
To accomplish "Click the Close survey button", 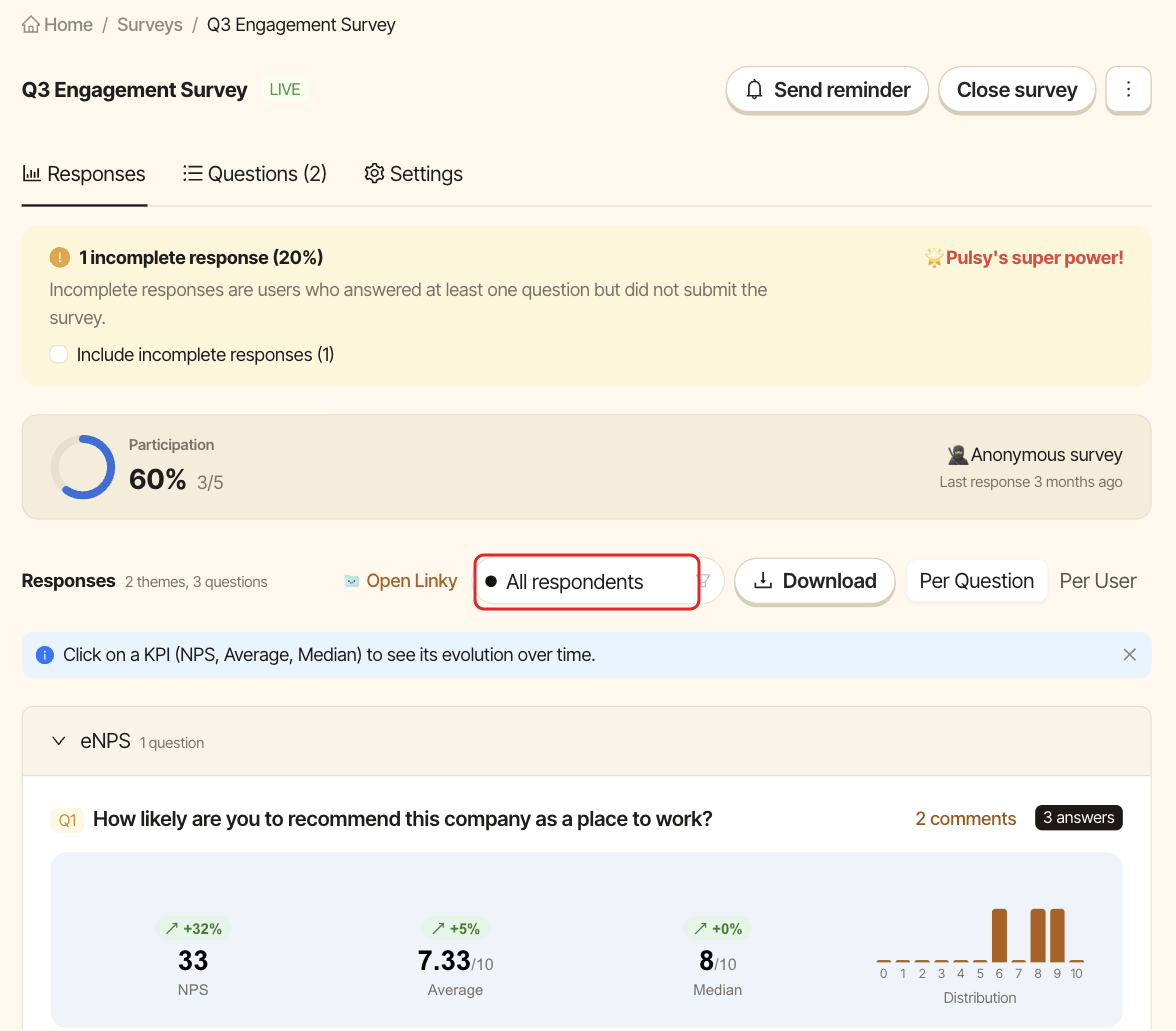I will coord(1017,90).
